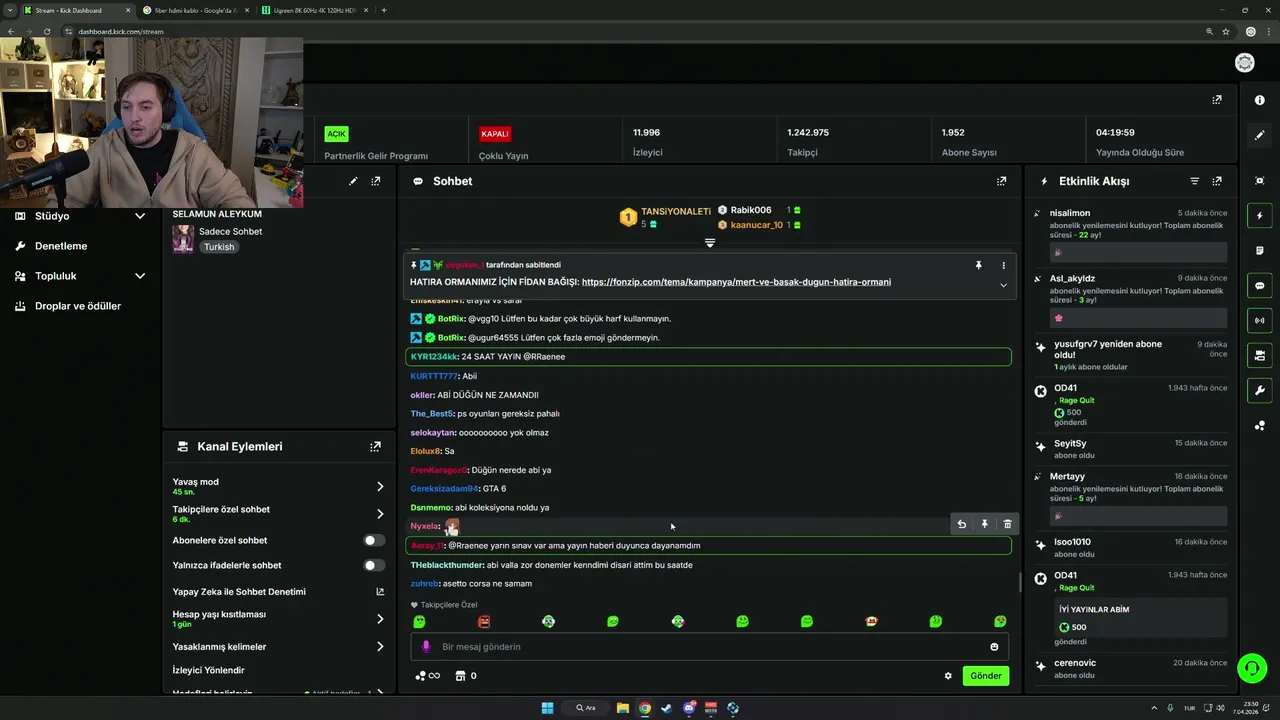Click KYR1234kk username in chat
The height and width of the screenshot is (720, 1280).
point(434,357)
